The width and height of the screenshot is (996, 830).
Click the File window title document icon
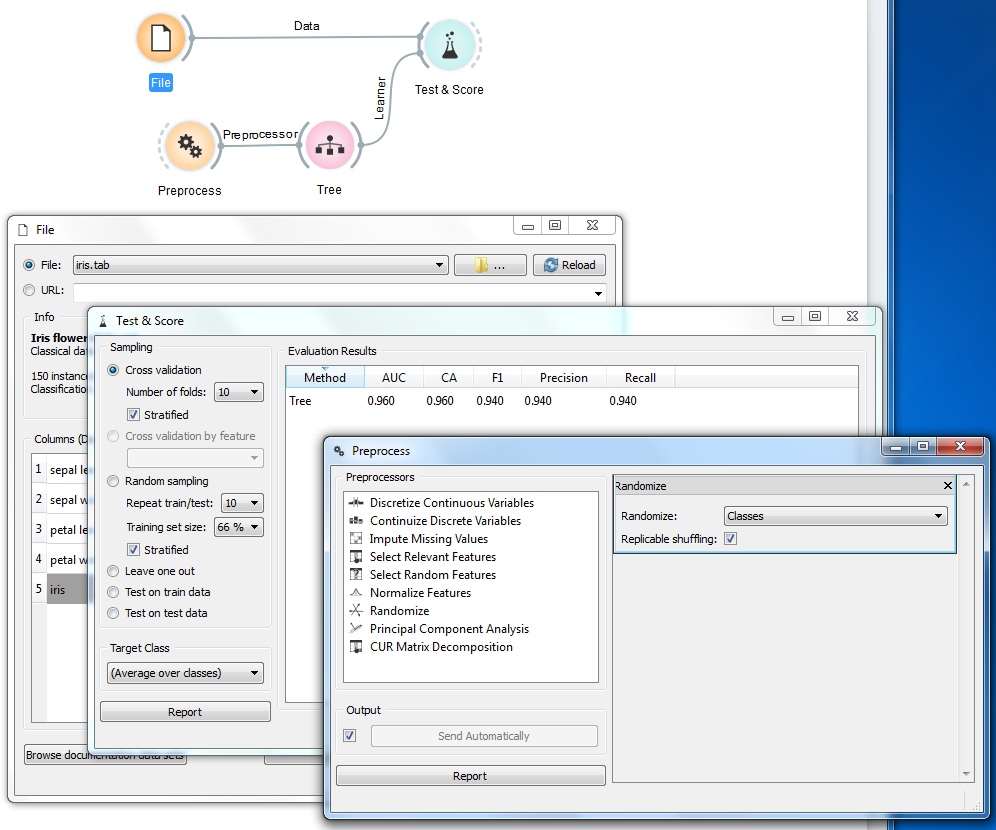(x=24, y=230)
